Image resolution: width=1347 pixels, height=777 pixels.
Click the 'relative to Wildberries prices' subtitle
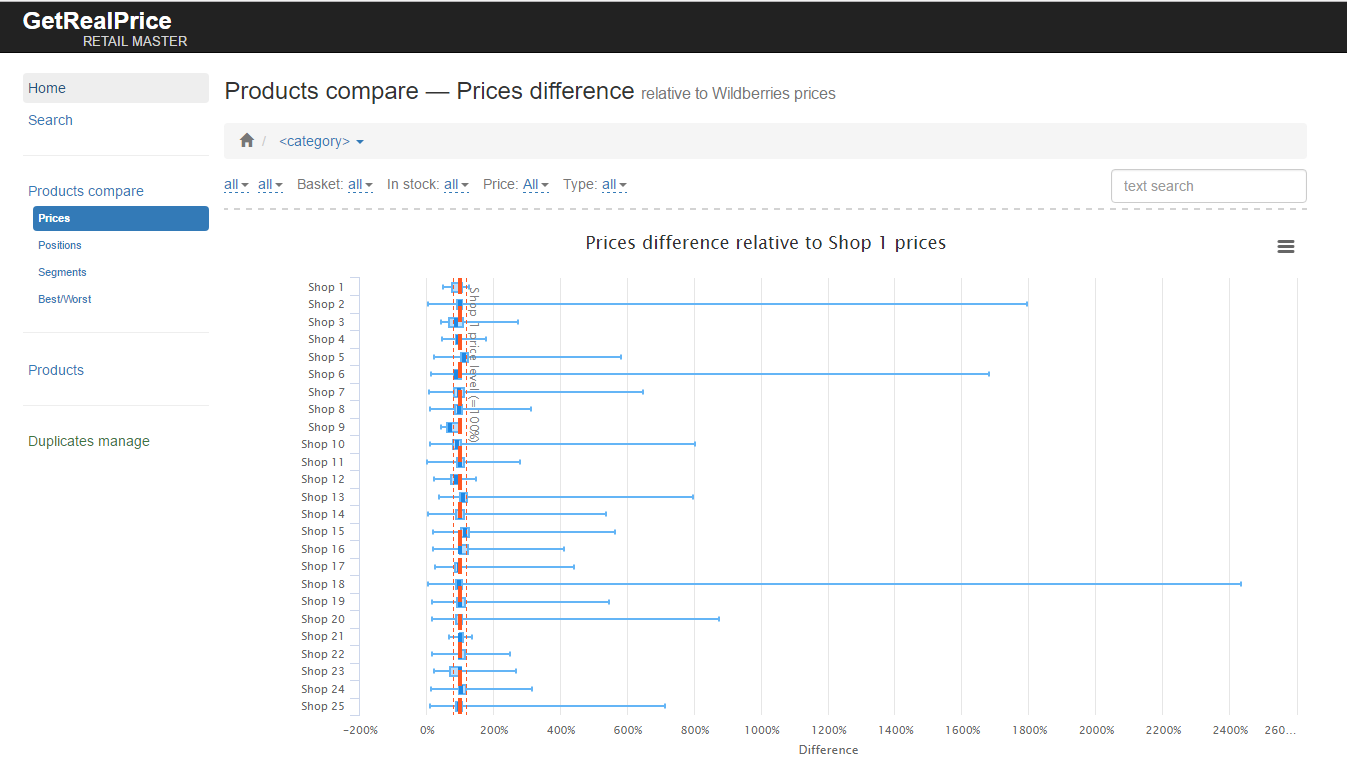[738, 94]
